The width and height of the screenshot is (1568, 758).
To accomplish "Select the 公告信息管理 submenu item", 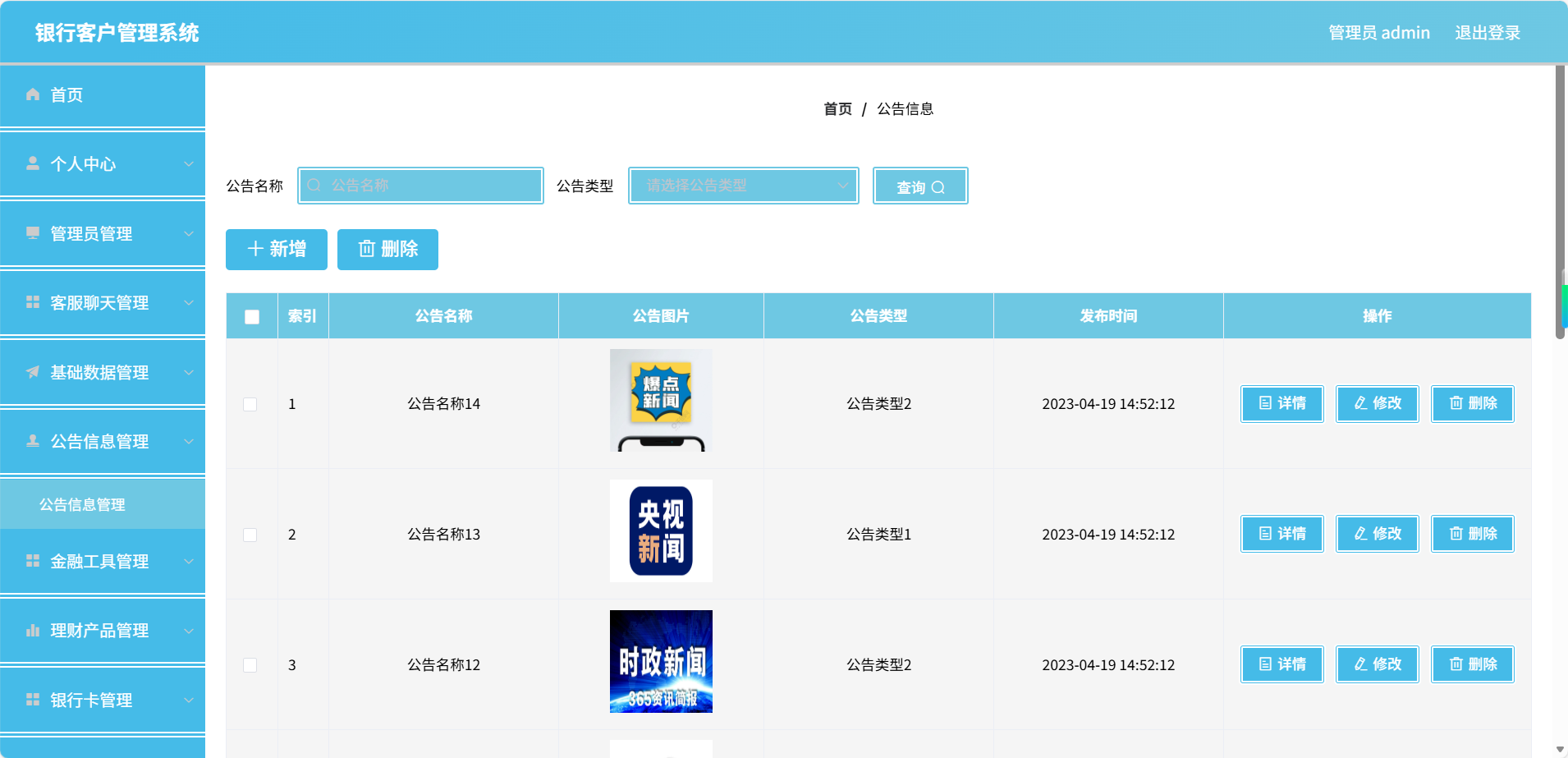I will coord(103,504).
